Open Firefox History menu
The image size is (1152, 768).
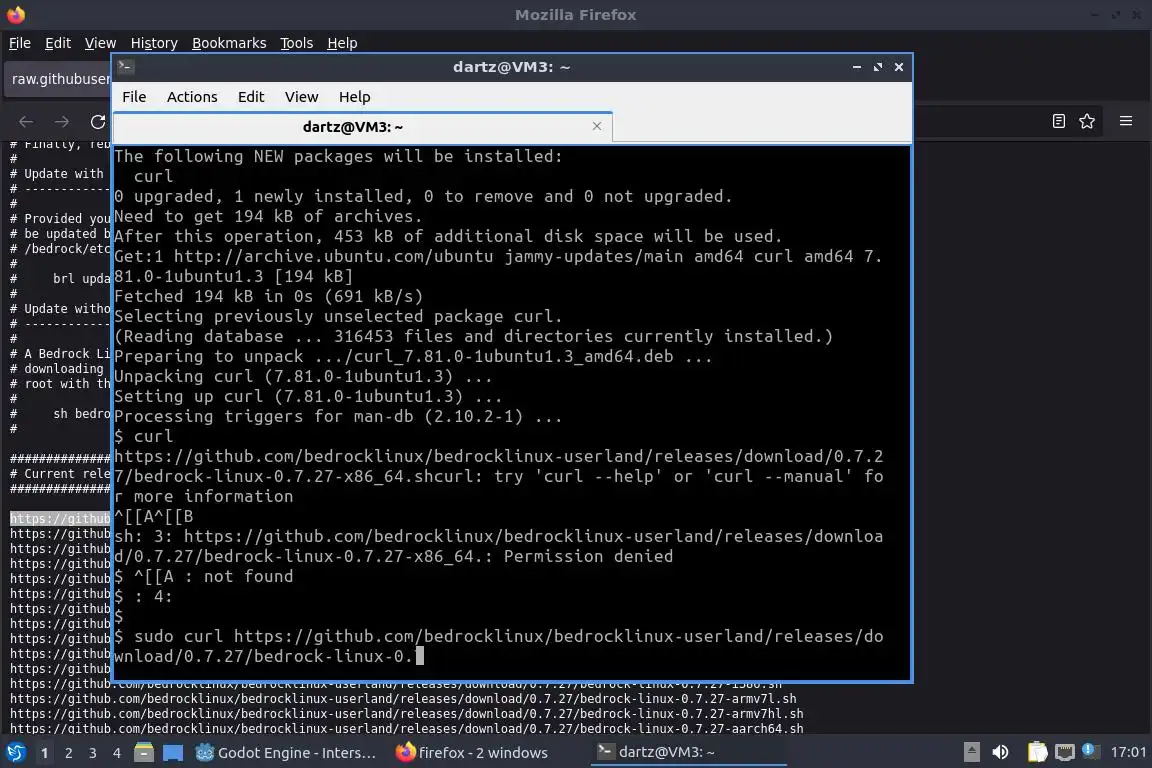154,43
